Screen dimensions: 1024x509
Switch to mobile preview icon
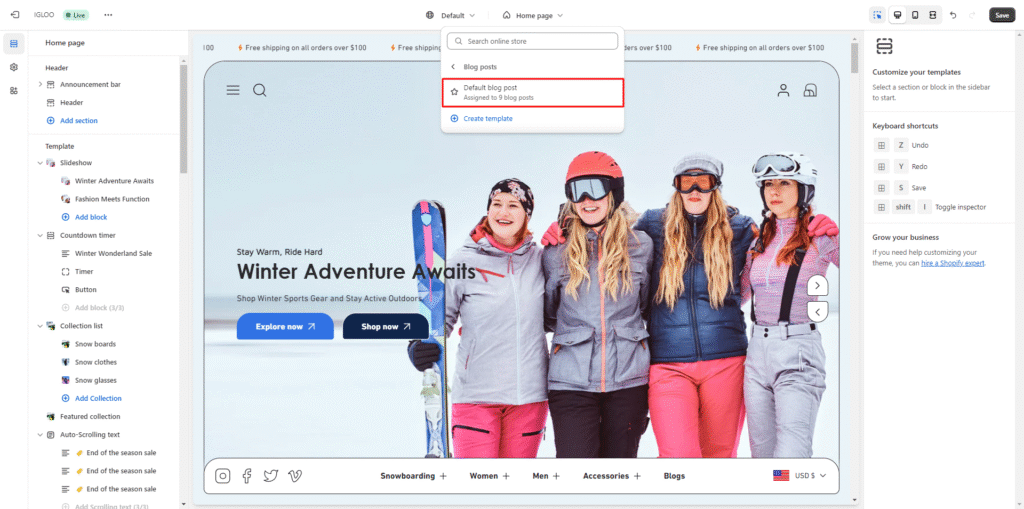coord(915,15)
